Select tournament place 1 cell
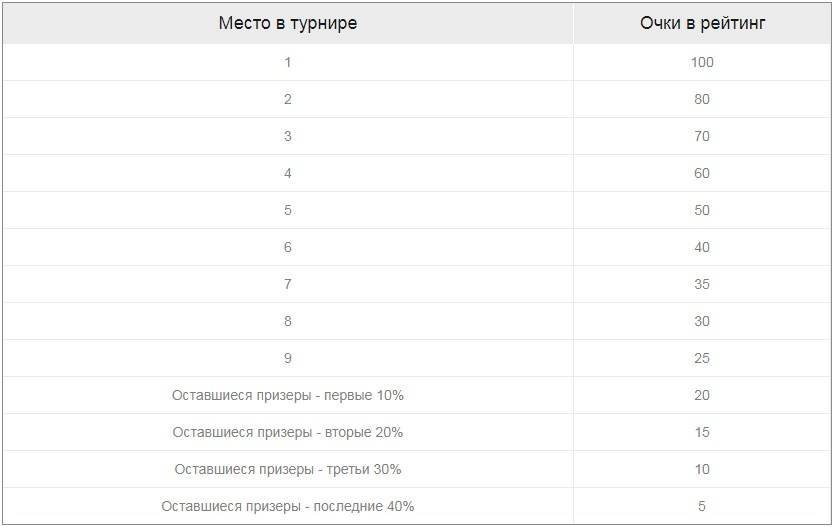834x527 pixels. click(287, 62)
